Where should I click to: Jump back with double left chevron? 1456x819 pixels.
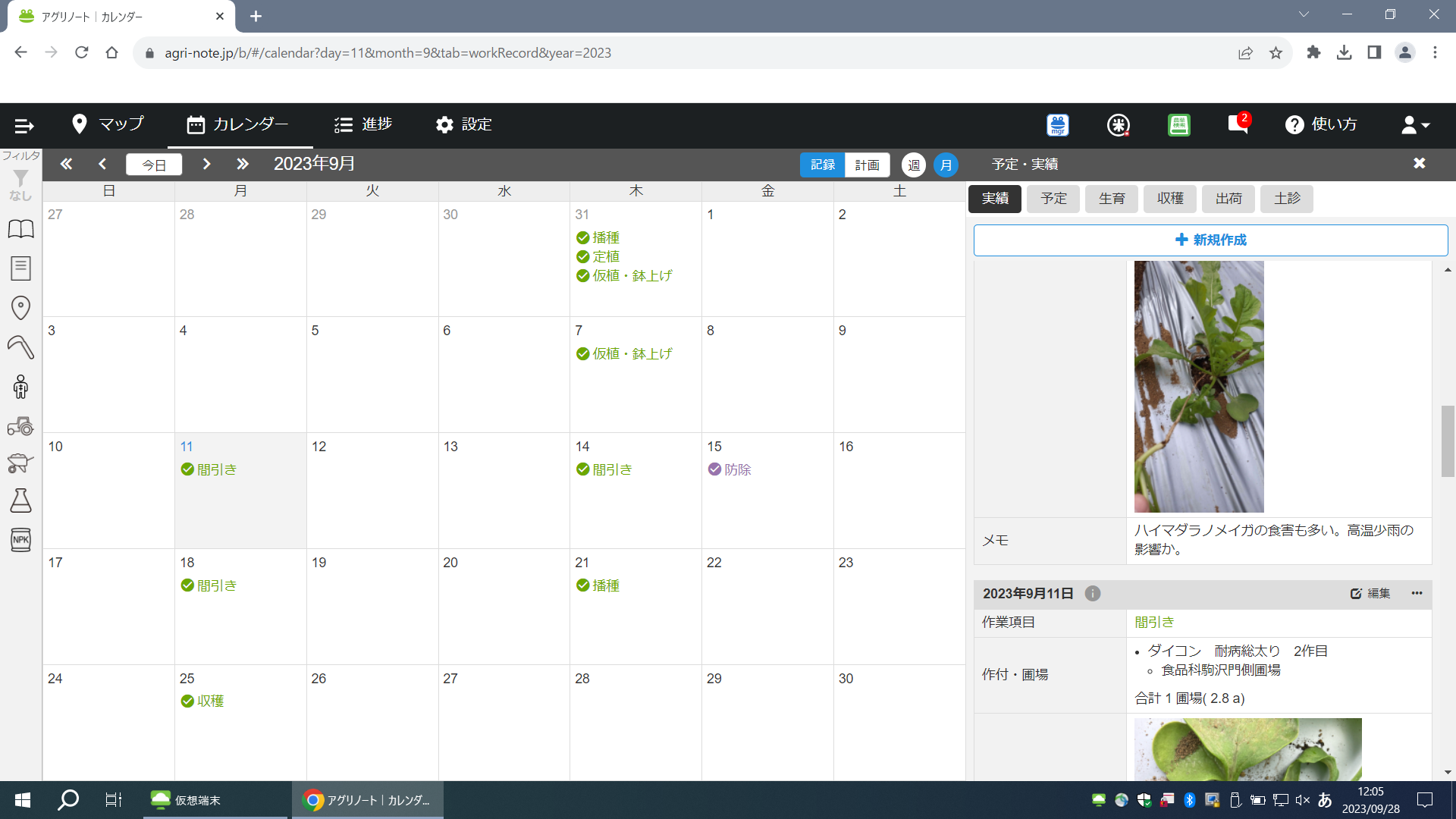(66, 164)
